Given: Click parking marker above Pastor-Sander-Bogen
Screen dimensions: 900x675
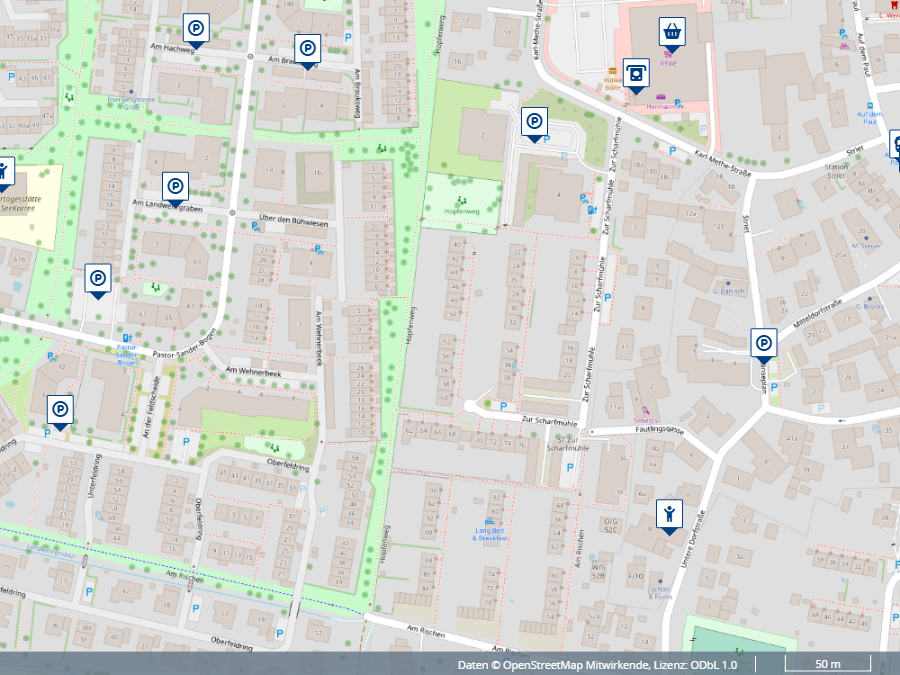Looking at the screenshot, I should [x=98, y=279].
